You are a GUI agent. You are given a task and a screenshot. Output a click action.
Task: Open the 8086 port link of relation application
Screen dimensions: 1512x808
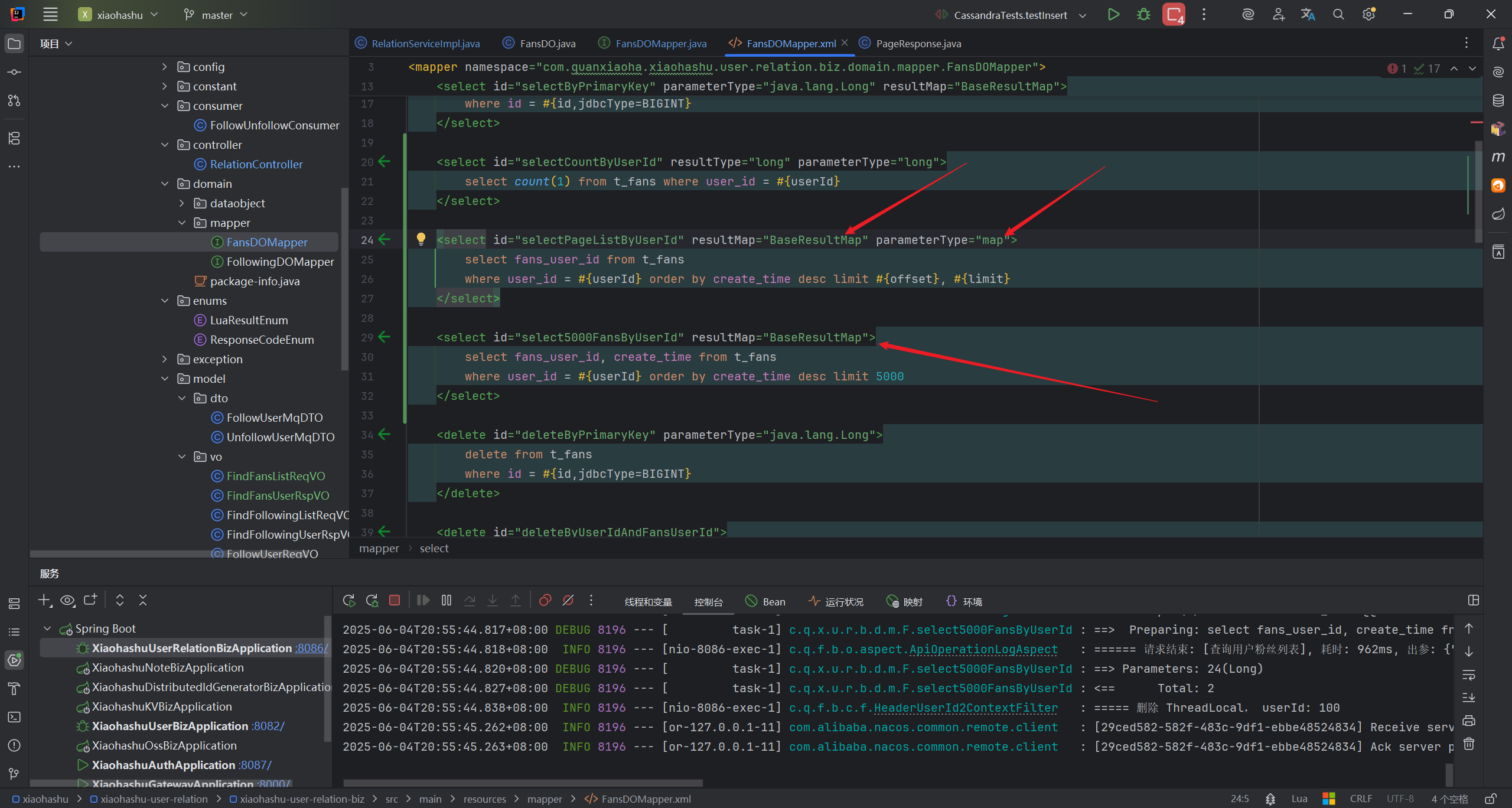[x=312, y=648]
